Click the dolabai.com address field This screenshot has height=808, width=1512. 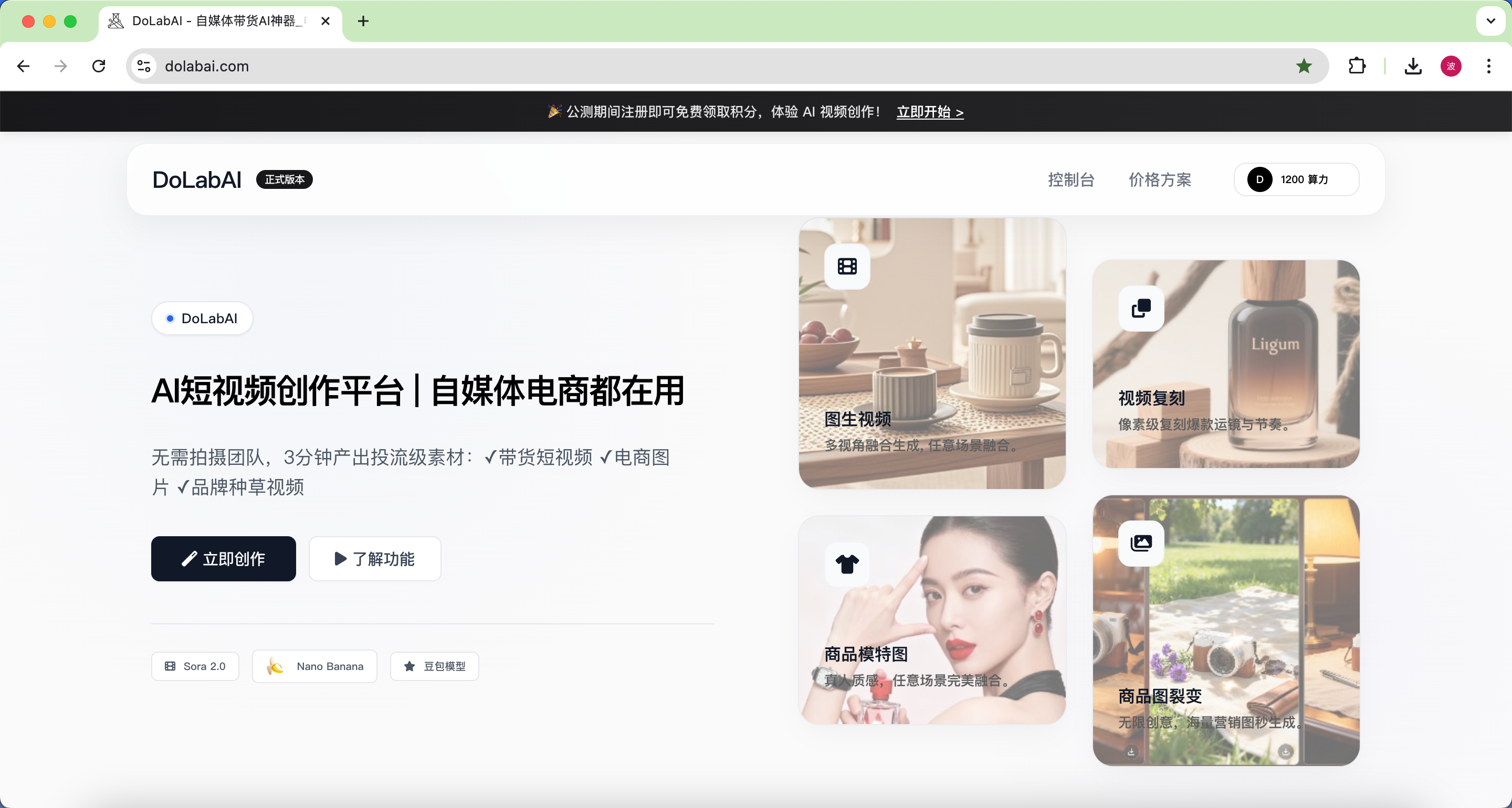click(705, 66)
